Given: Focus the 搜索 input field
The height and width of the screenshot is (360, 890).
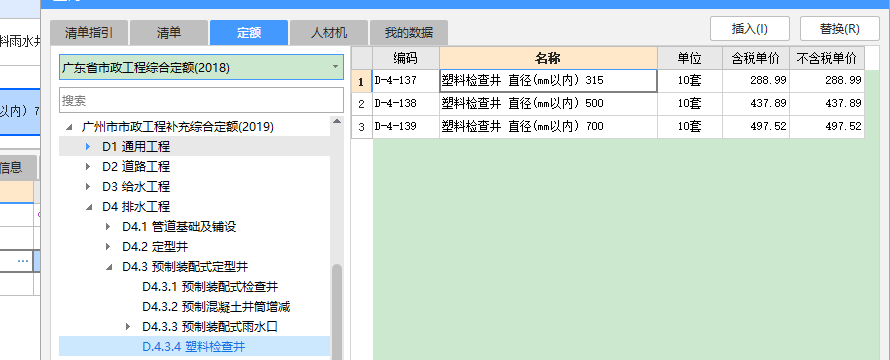Looking at the screenshot, I should pyautogui.click(x=201, y=101).
